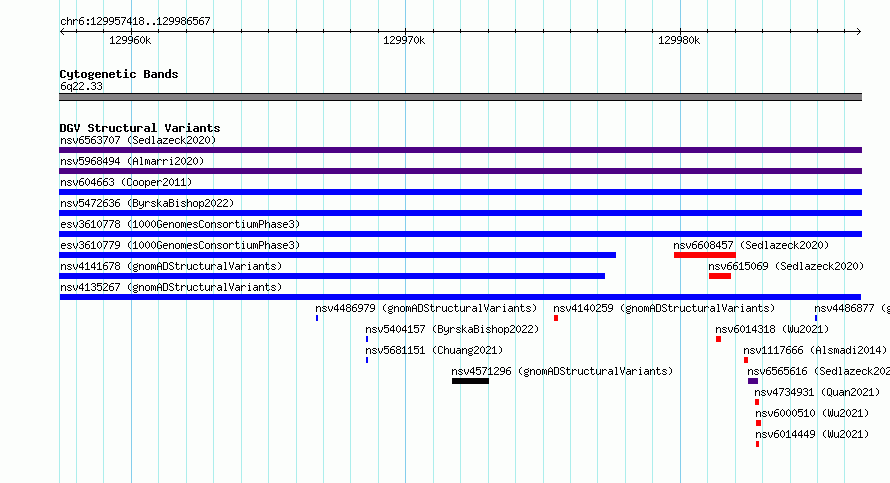Click the 129960k ruler tick label
The width and height of the screenshot is (890, 483).
pos(130,40)
